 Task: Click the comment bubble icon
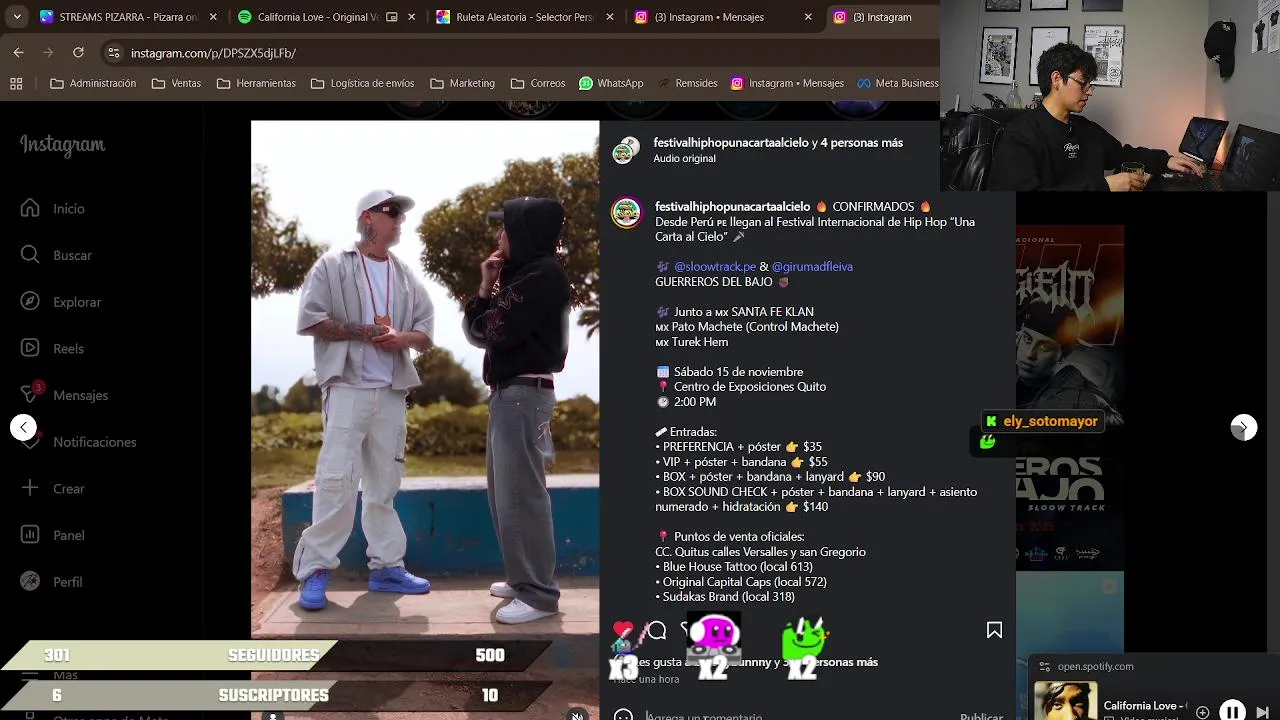click(657, 630)
